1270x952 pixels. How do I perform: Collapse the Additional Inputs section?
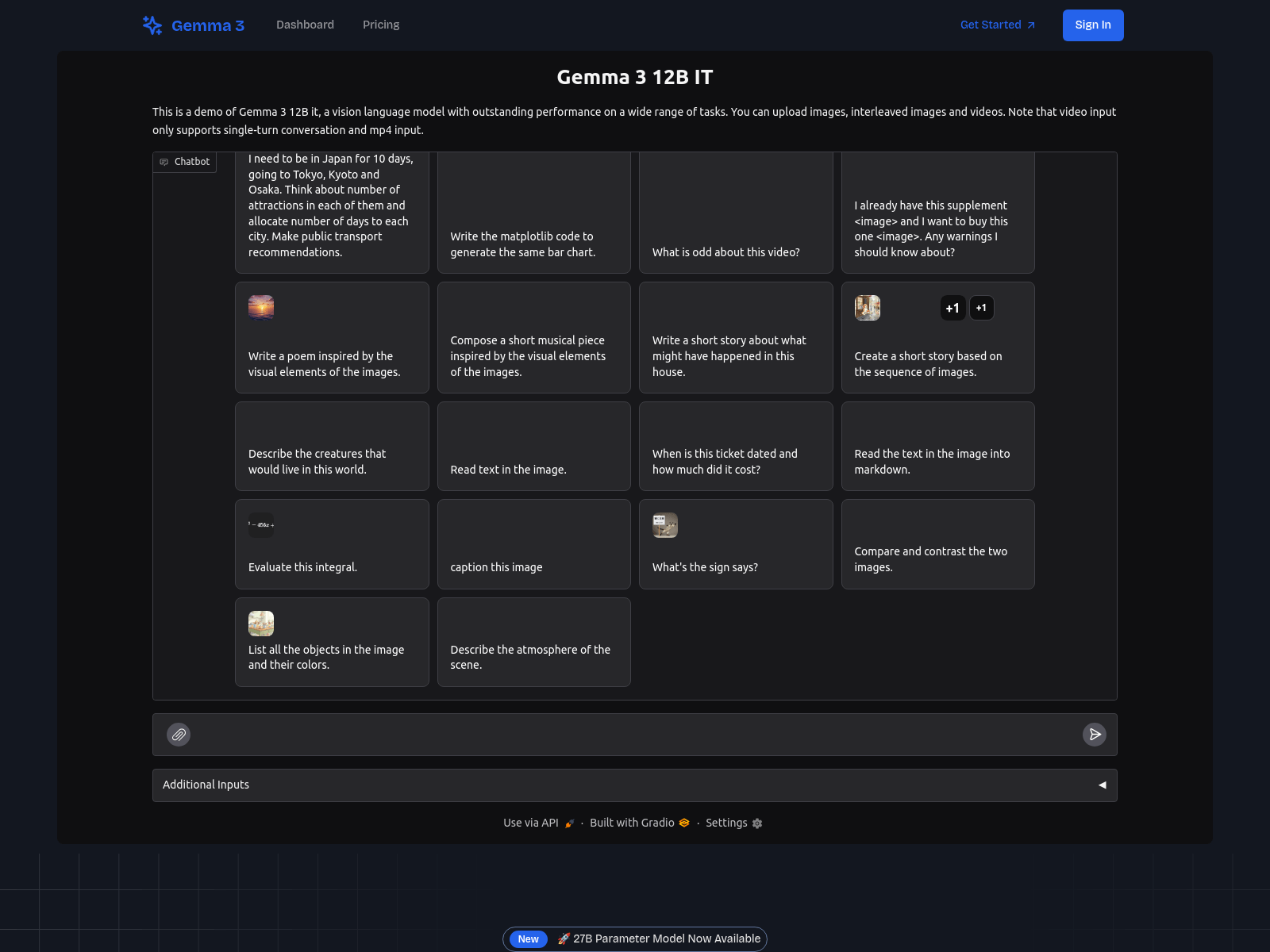[1103, 785]
